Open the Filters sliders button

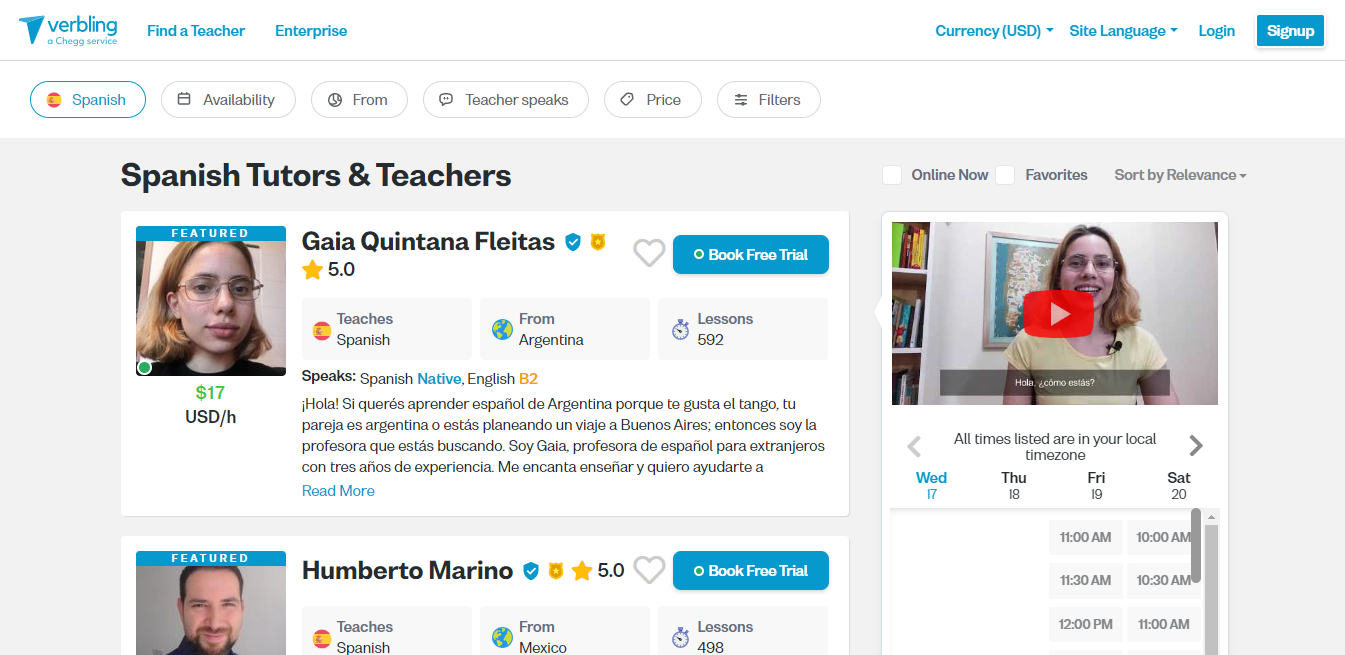coord(768,100)
